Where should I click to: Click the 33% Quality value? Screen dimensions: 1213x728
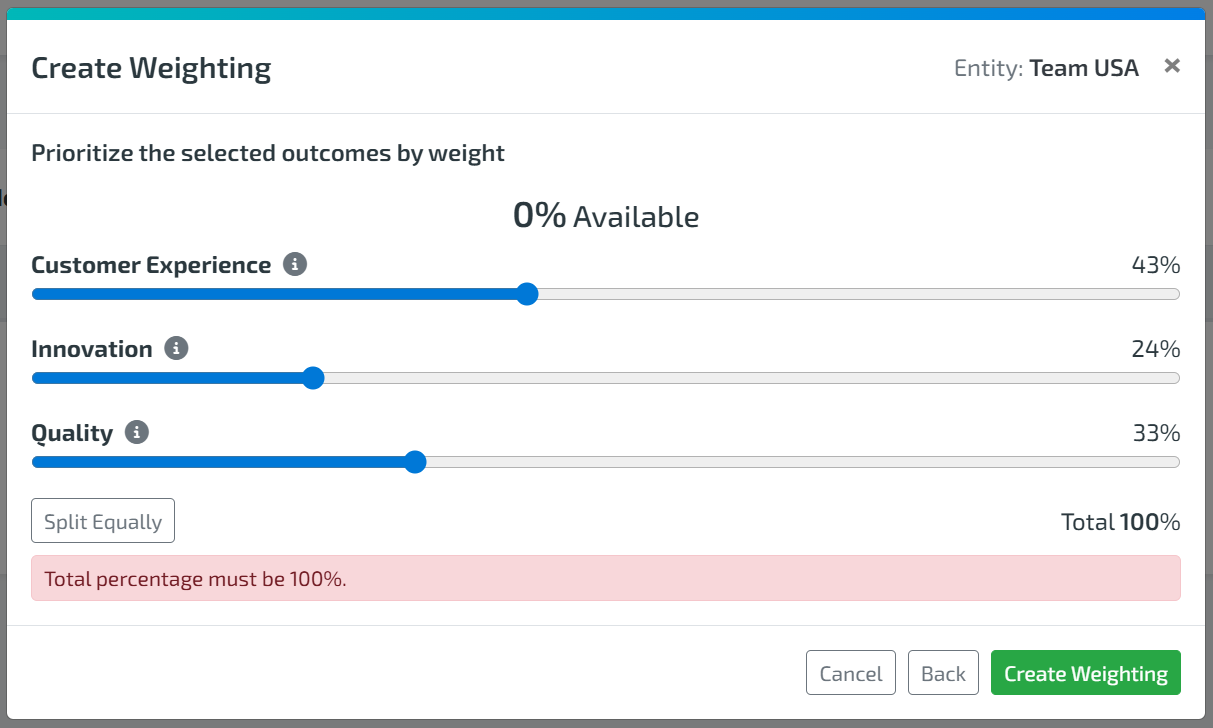[1156, 434]
